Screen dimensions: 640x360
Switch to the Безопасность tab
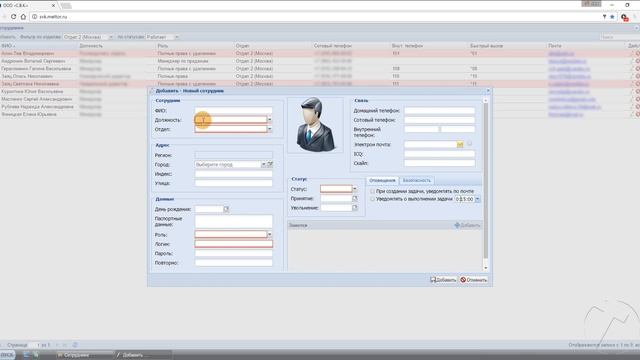pyautogui.click(x=416, y=180)
